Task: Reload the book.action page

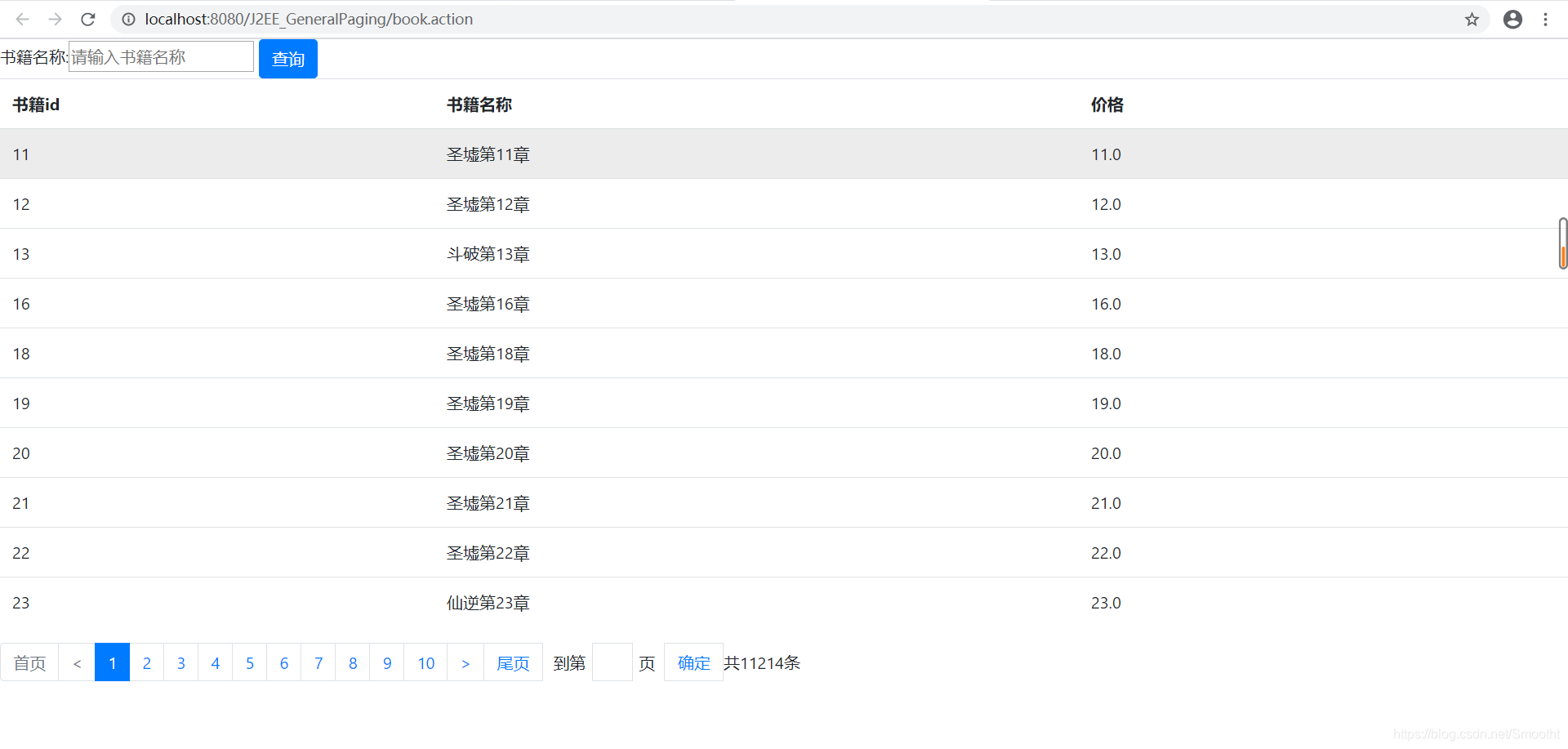Action: 87,19
